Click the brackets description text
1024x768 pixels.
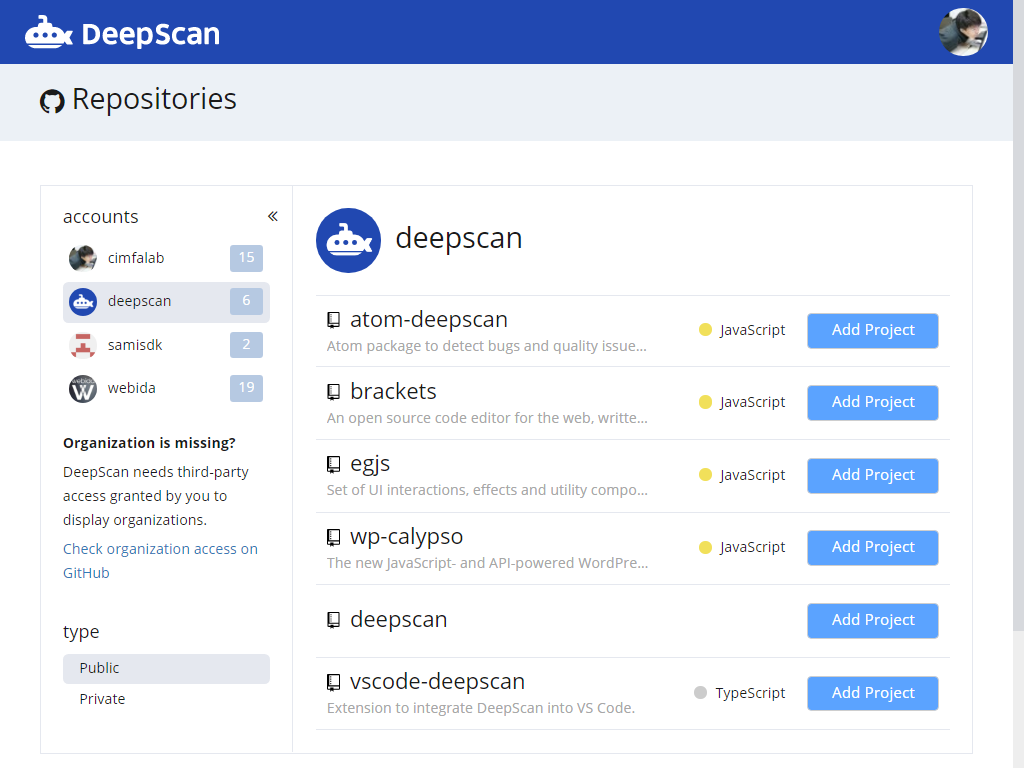click(x=487, y=418)
